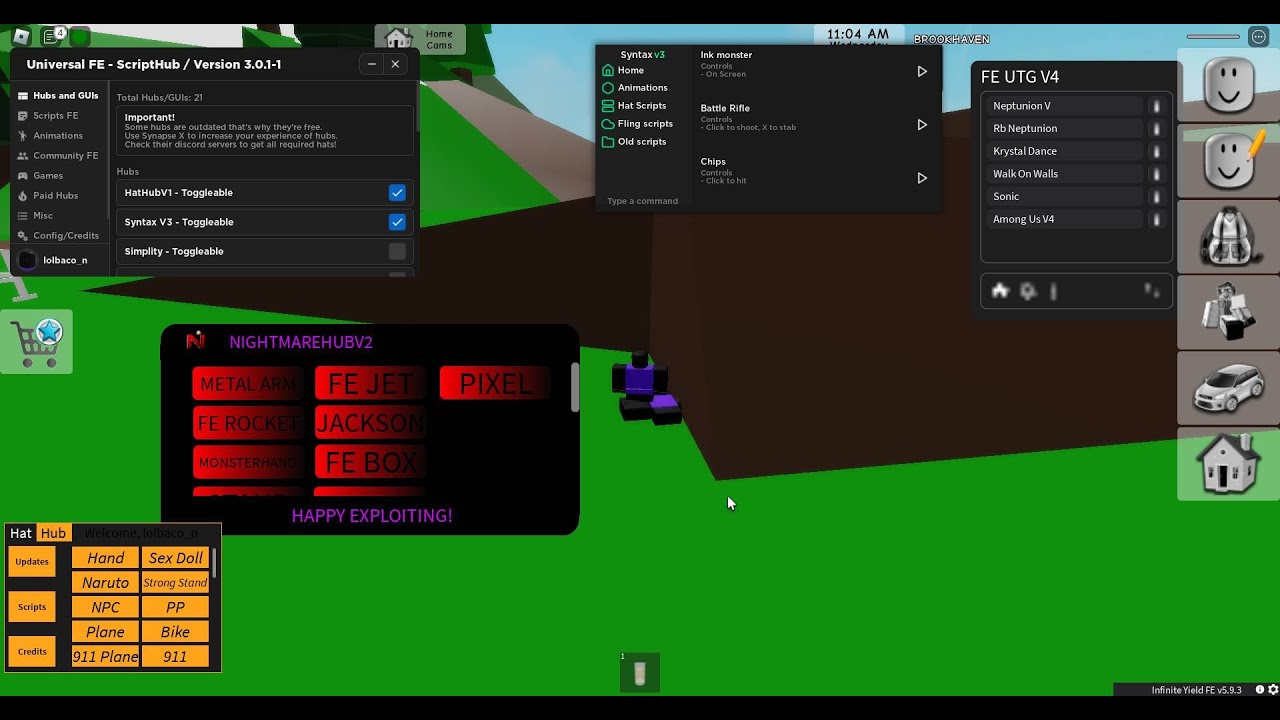Click the info icon beside Infinite Yield
The image size is (1280, 720).
click(x=1259, y=690)
